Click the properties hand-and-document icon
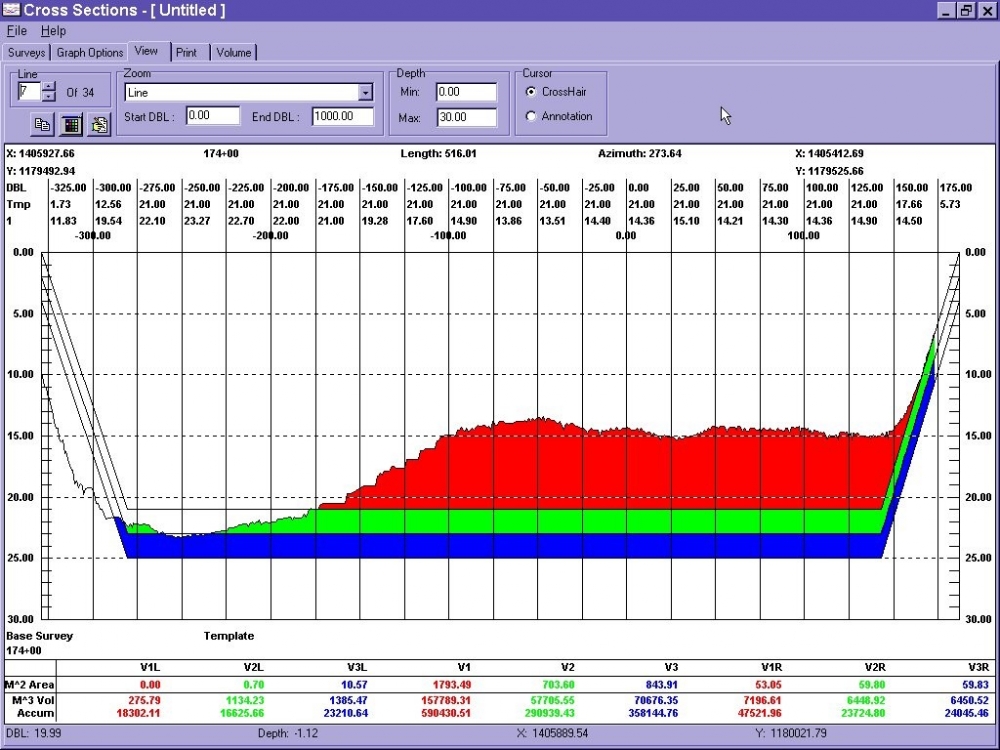Screen dimensions: 1000x750 tap(99, 124)
